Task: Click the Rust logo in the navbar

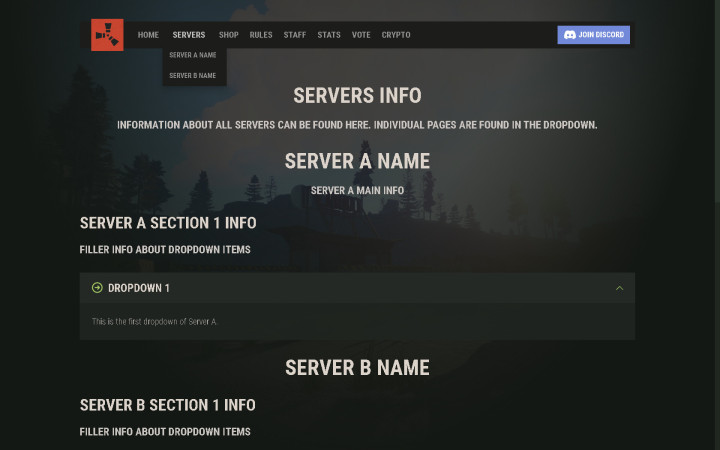Action: pos(107,35)
